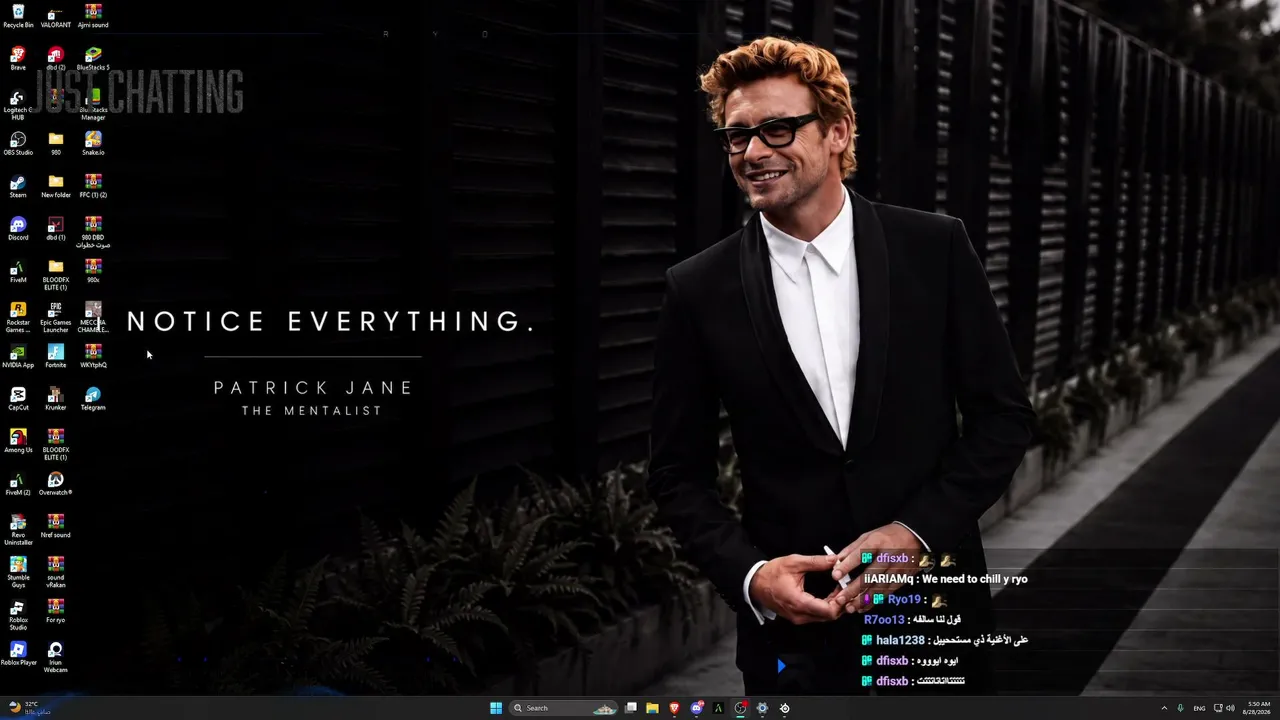Open BlueStacks Manager shortcut
The width and height of the screenshot is (1280, 720).
point(93,104)
